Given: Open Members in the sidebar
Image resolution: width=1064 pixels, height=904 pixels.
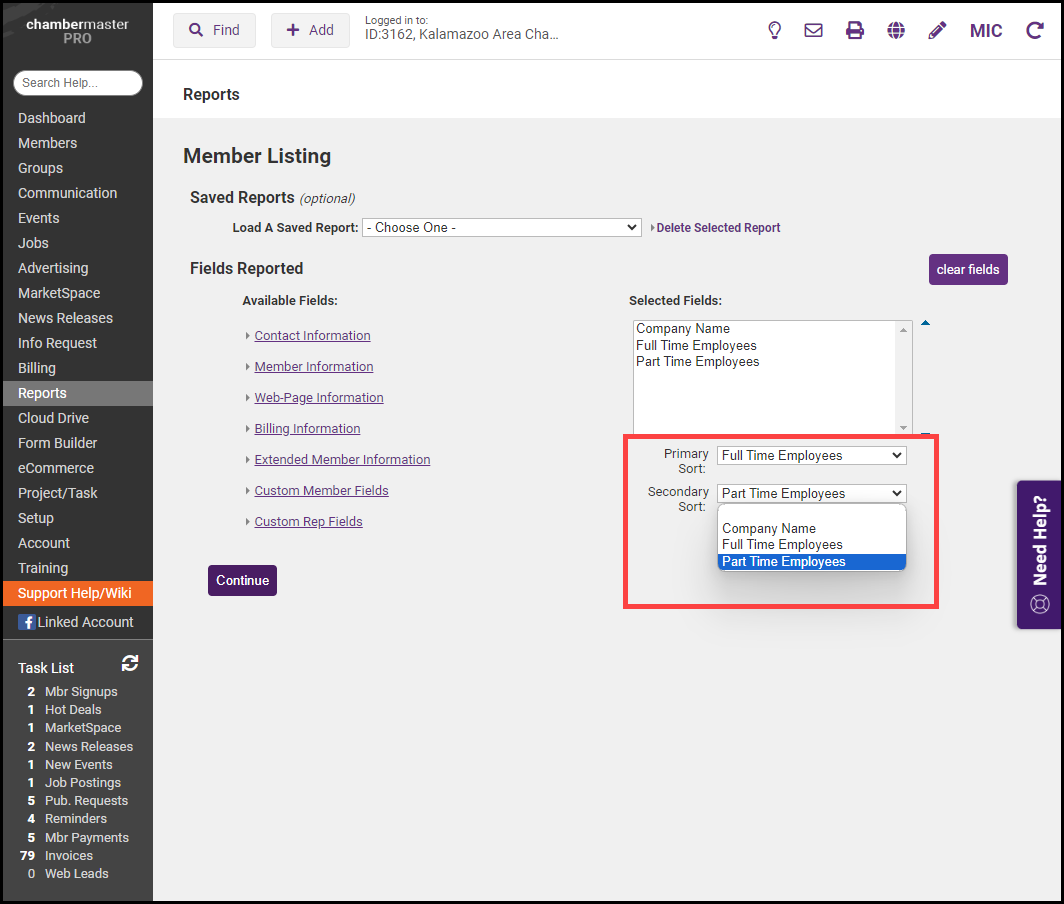Looking at the screenshot, I should (x=47, y=143).
